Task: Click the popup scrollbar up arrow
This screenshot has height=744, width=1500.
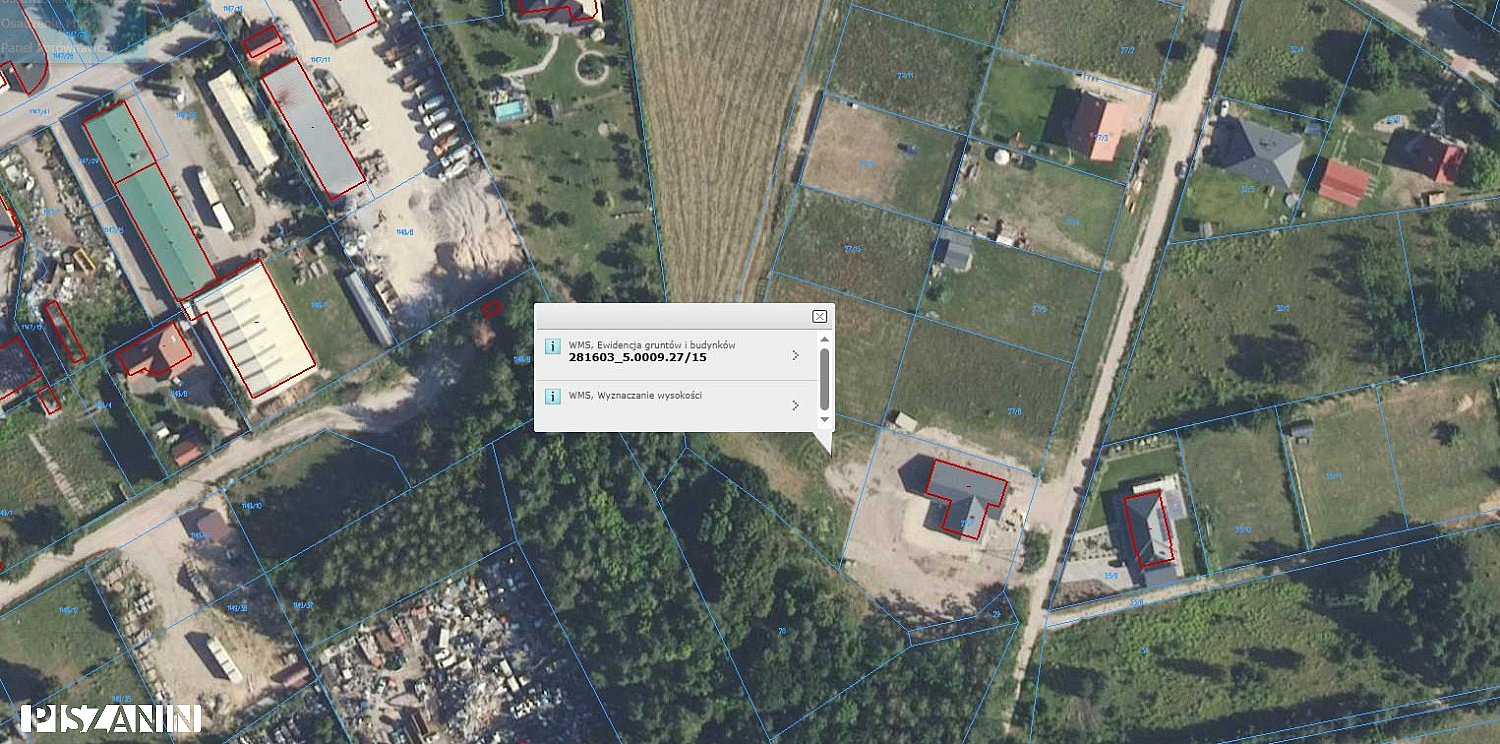Action: (x=825, y=341)
